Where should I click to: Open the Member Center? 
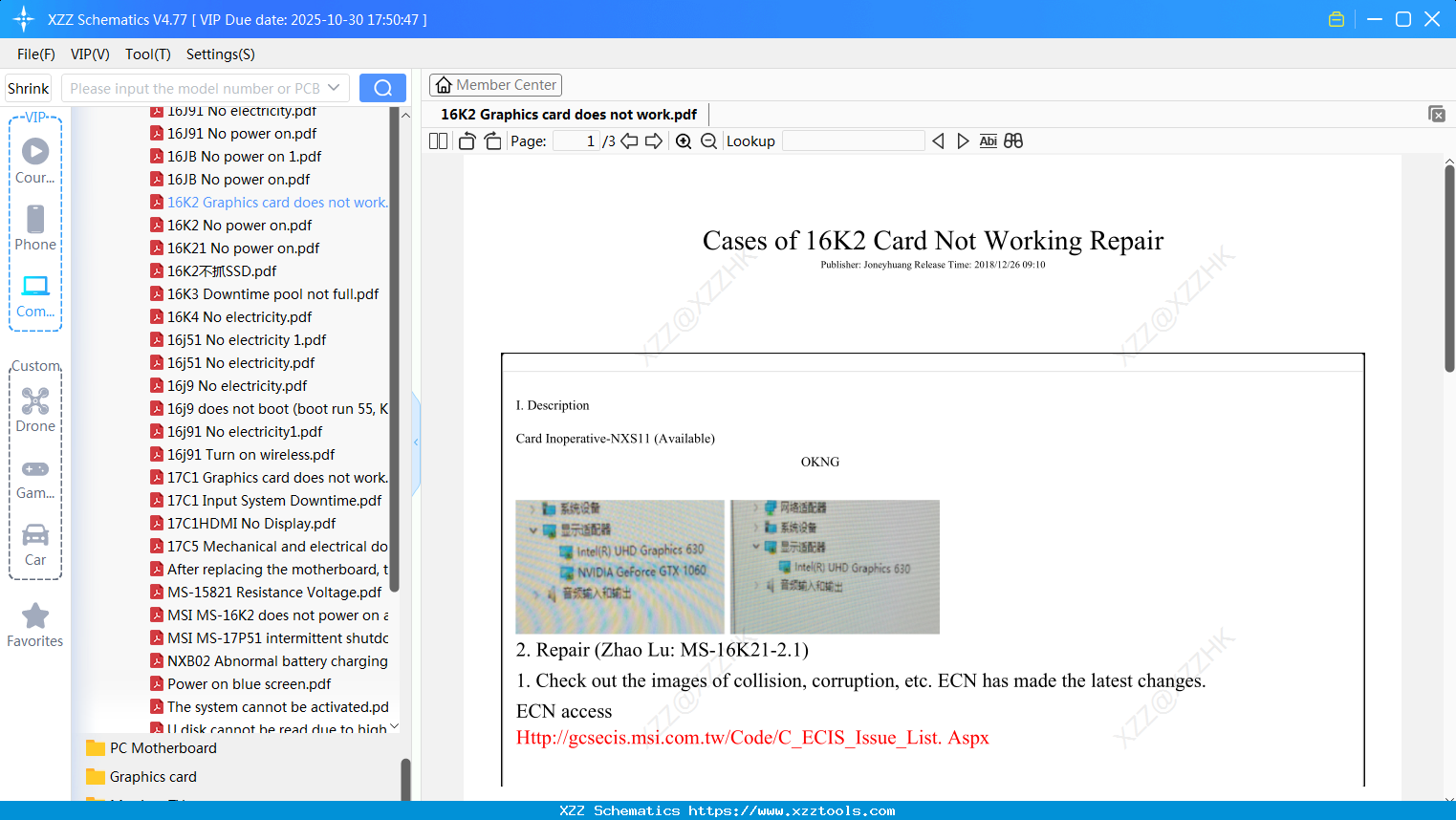click(495, 85)
